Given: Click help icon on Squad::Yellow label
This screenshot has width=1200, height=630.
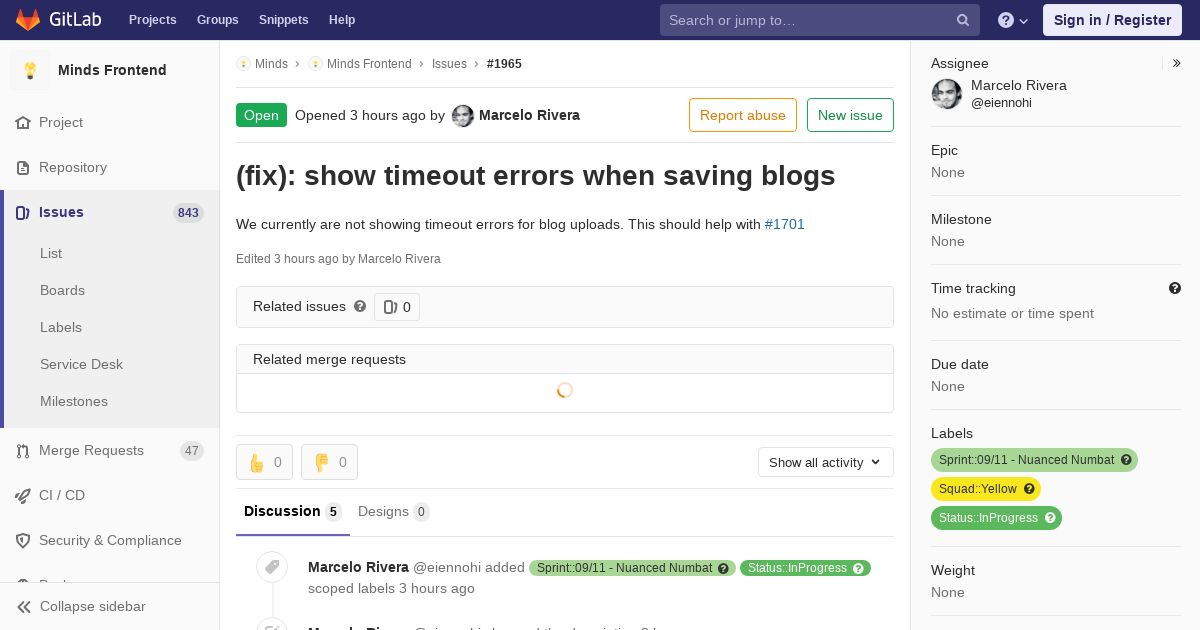Looking at the screenshot, I should pos(1029,489).
